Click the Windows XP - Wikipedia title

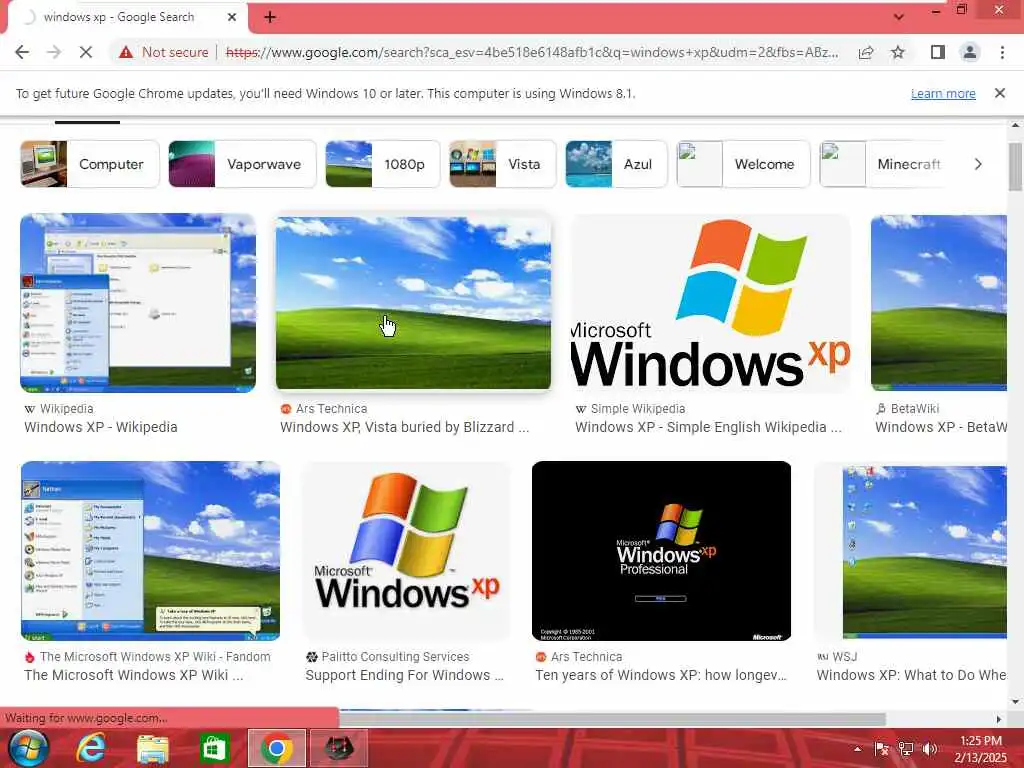(x=101, y=427)
